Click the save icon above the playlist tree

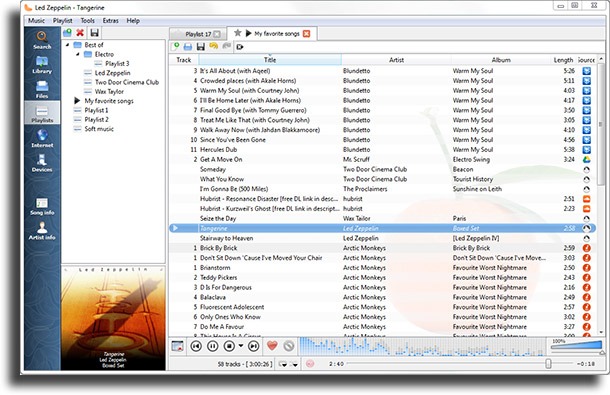coord(94,33)
